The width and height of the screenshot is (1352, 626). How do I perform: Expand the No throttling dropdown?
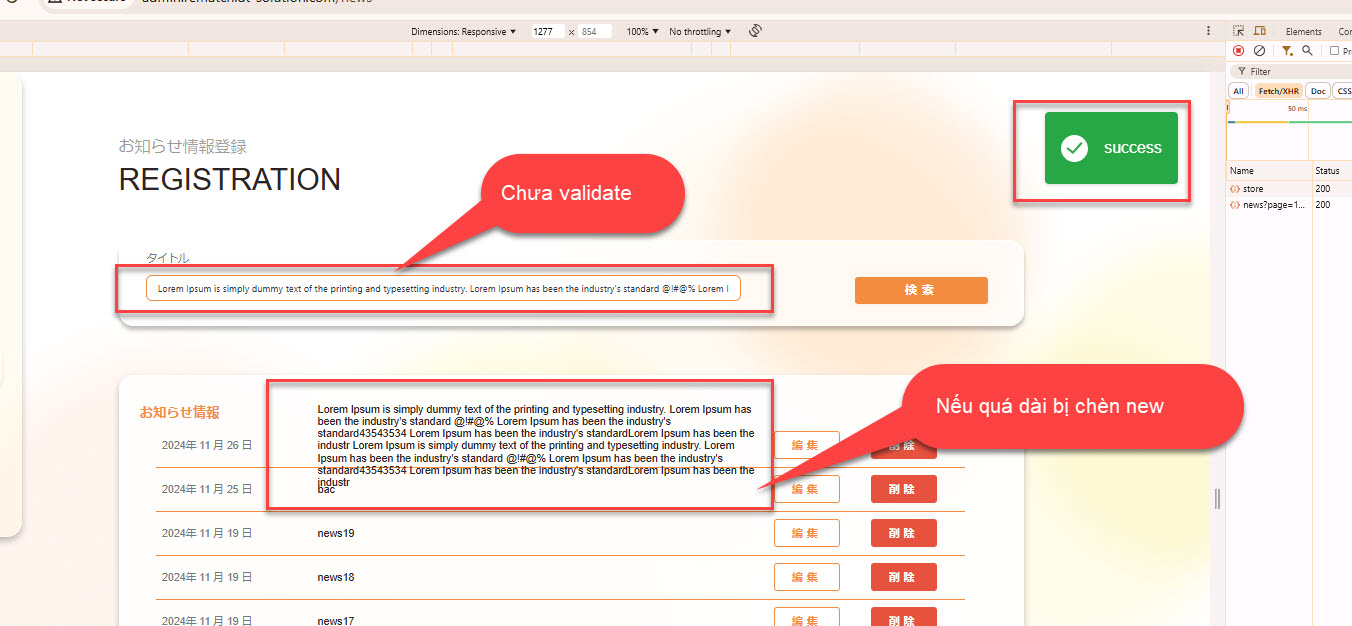pos(700,32)
